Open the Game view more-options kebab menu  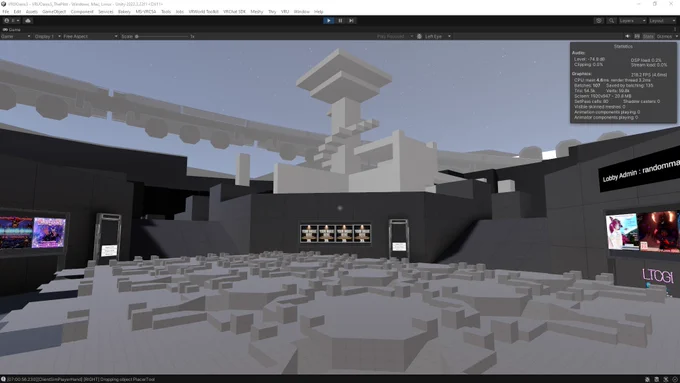pyautogui.click(x=675, y=29)
